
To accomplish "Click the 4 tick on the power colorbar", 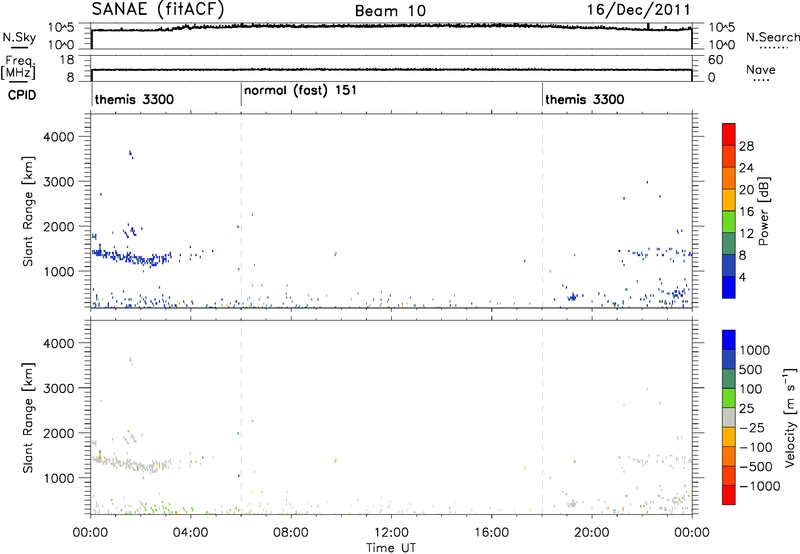I will pyautogui.click(x=742, y=277).
